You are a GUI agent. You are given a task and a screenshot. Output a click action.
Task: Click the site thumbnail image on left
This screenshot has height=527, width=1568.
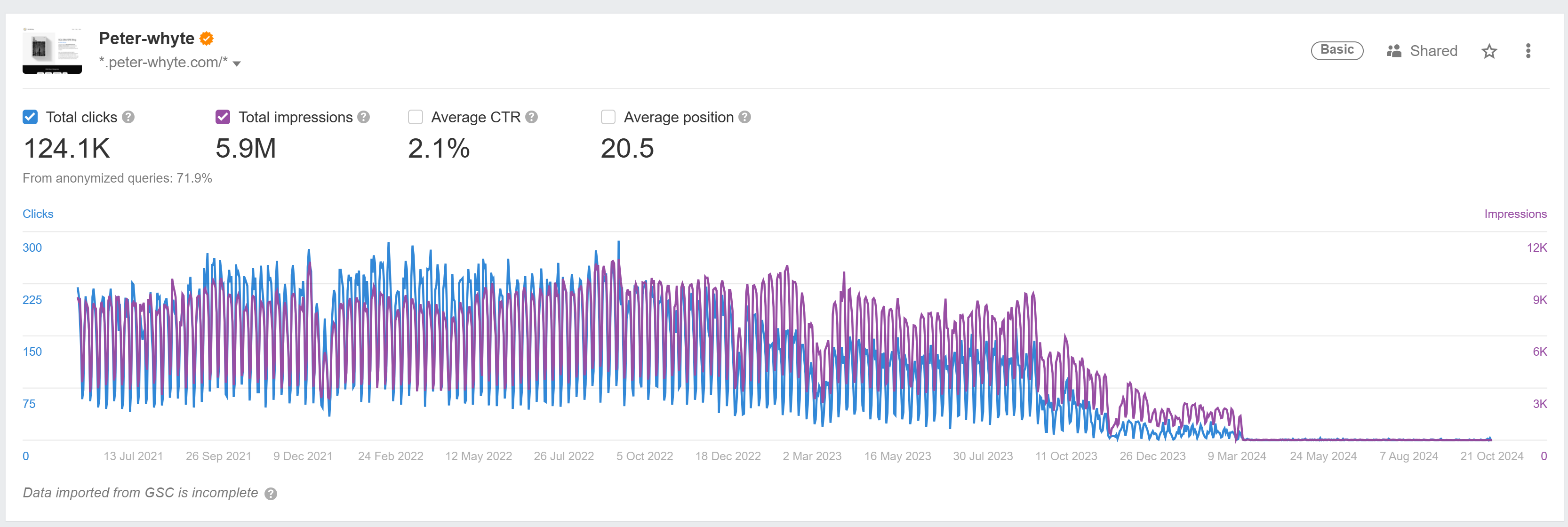[x=53, y=50]
